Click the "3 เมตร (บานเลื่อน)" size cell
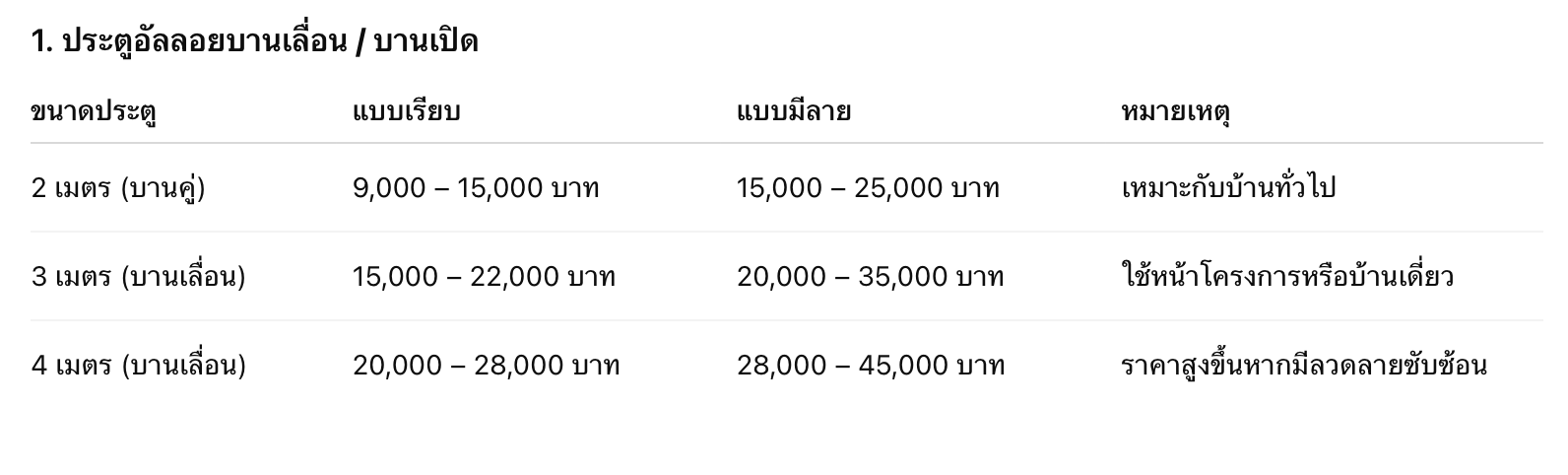 point(138,276)
